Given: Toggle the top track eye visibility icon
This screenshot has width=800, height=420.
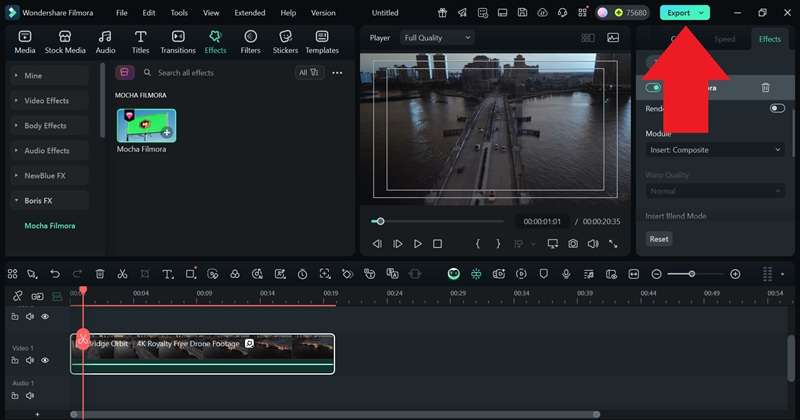Looking at the screenshot, I should (x=45, y=316).
